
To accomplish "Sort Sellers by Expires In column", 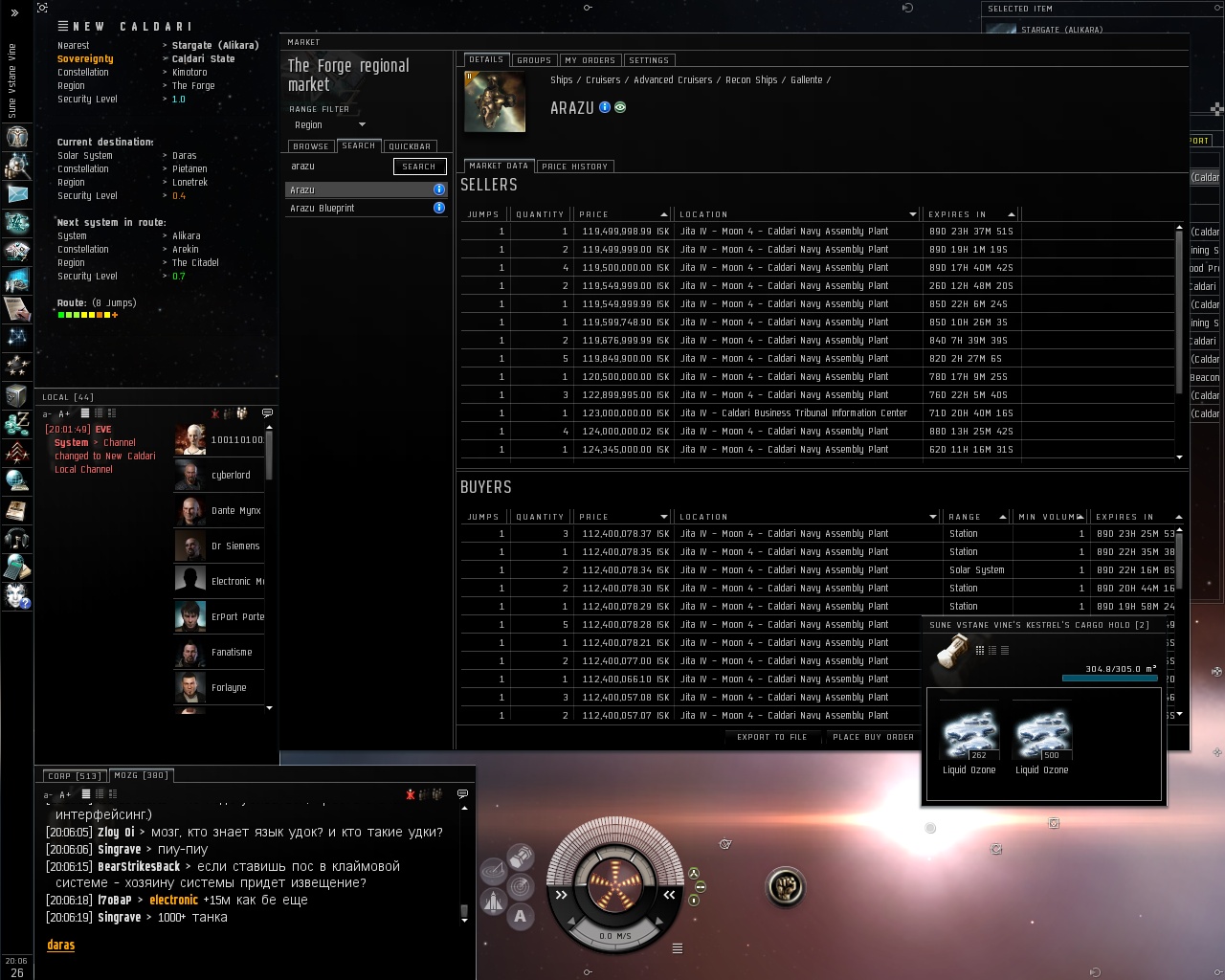I will click(x=969, y=214).
